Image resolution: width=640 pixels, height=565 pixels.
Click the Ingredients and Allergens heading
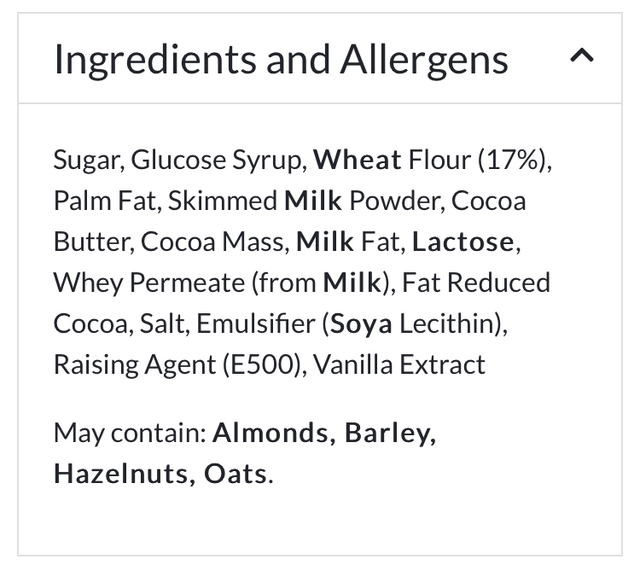pos(280,60)
